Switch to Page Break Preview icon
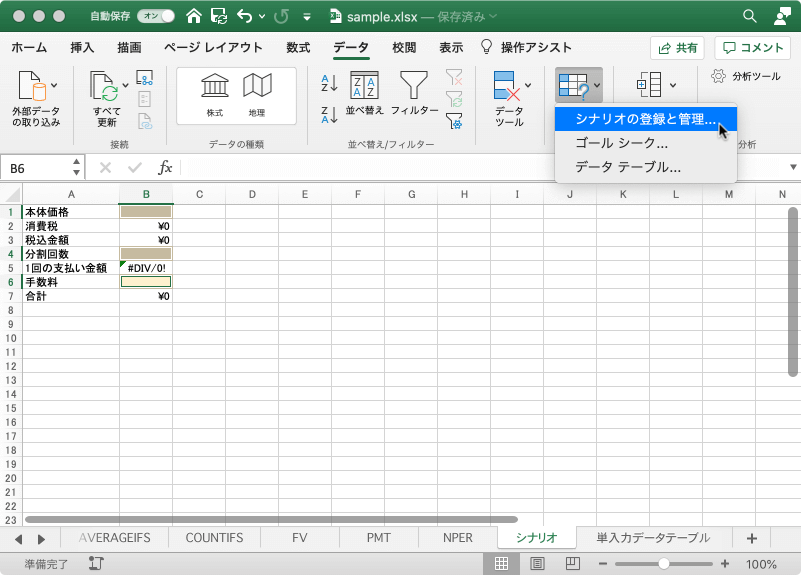This screenshot has width=801, height=575. point(573,564)
